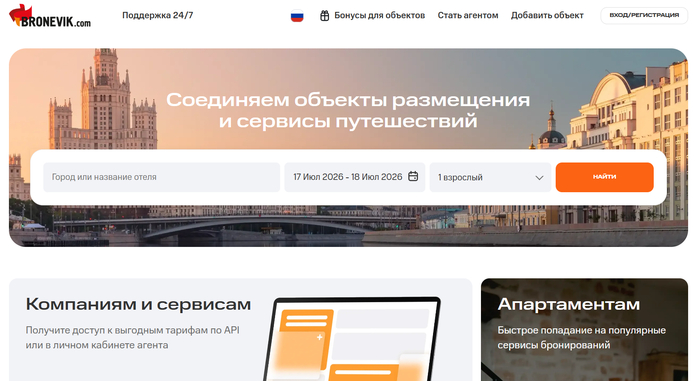Click the Город или название отеля field

point(162,177)
